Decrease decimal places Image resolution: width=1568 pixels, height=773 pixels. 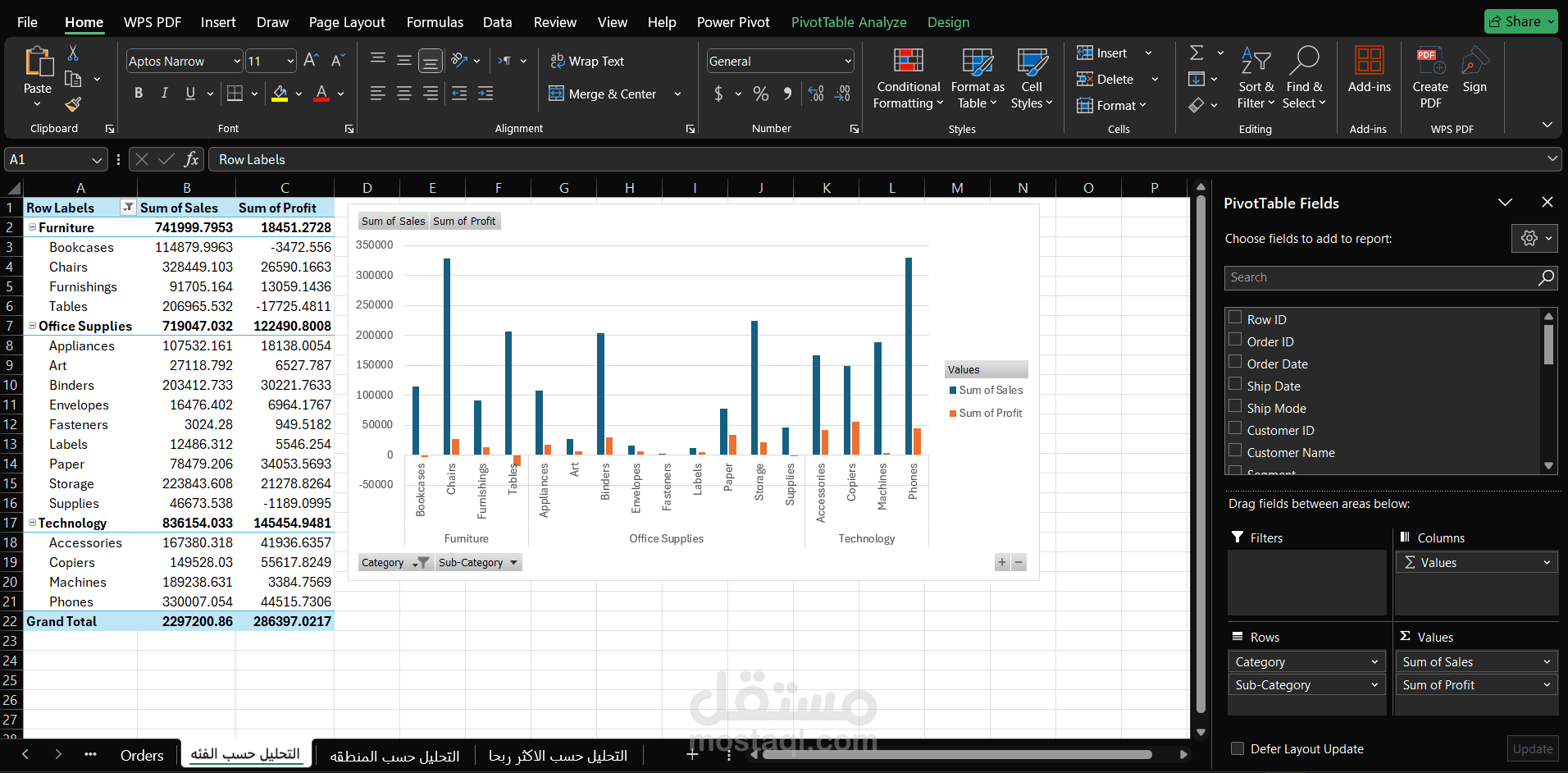(842, 94)
